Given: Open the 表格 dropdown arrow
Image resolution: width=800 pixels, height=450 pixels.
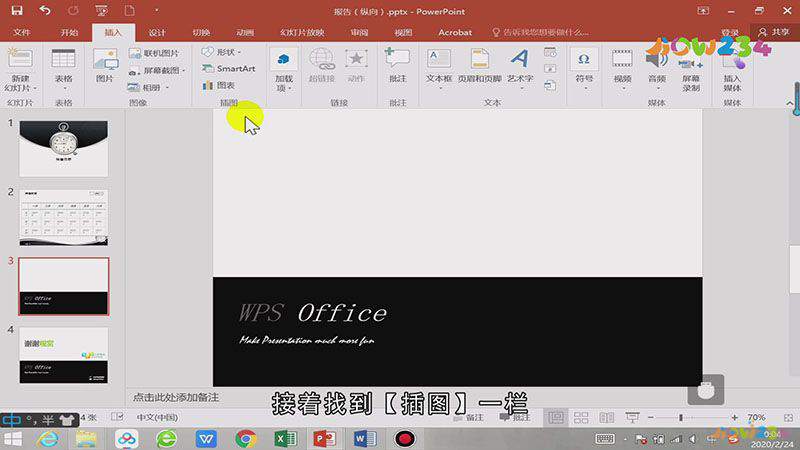Looking at the screenshot, I should 64,89.
